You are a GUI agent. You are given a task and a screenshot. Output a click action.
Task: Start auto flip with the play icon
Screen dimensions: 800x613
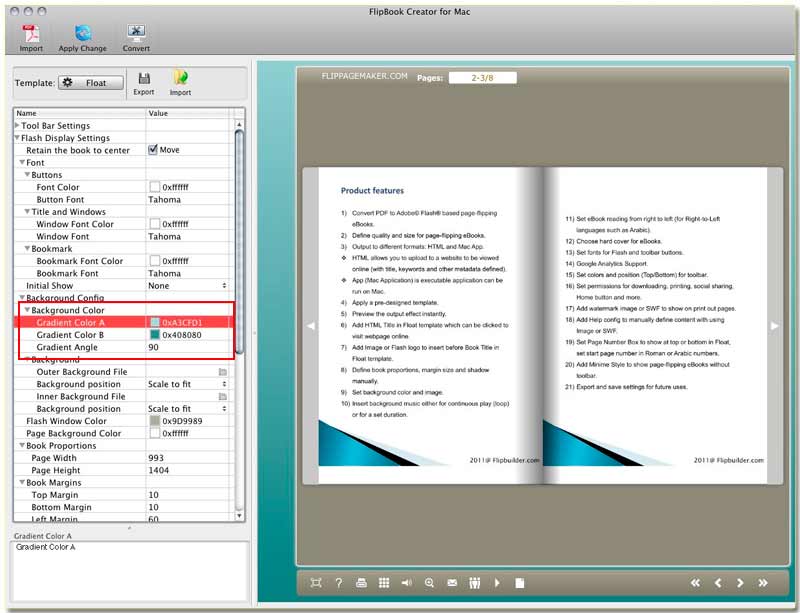click(x=497, y=583)
